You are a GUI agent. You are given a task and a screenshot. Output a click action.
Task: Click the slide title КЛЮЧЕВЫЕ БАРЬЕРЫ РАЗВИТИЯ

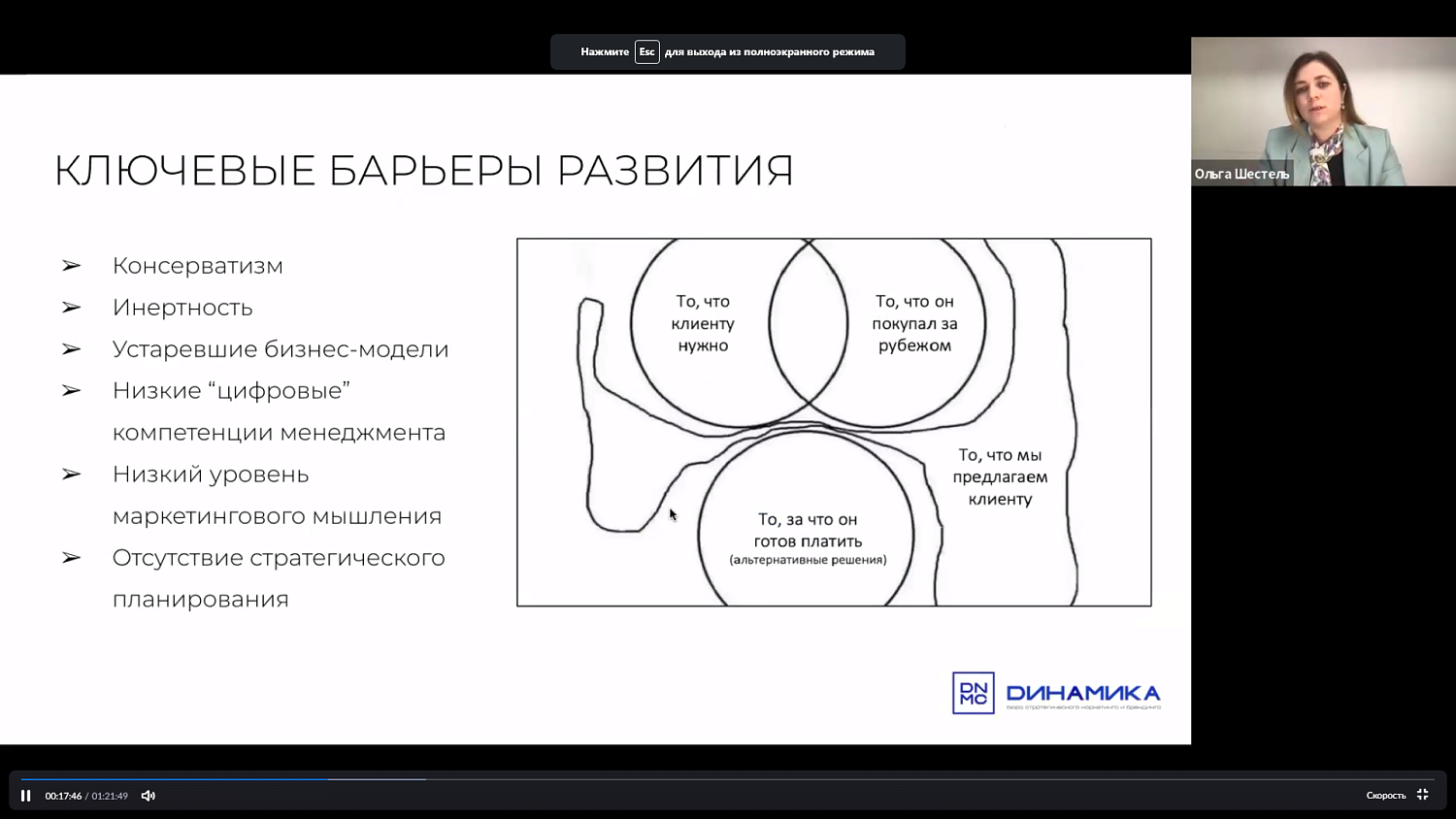tap(423, 170)
